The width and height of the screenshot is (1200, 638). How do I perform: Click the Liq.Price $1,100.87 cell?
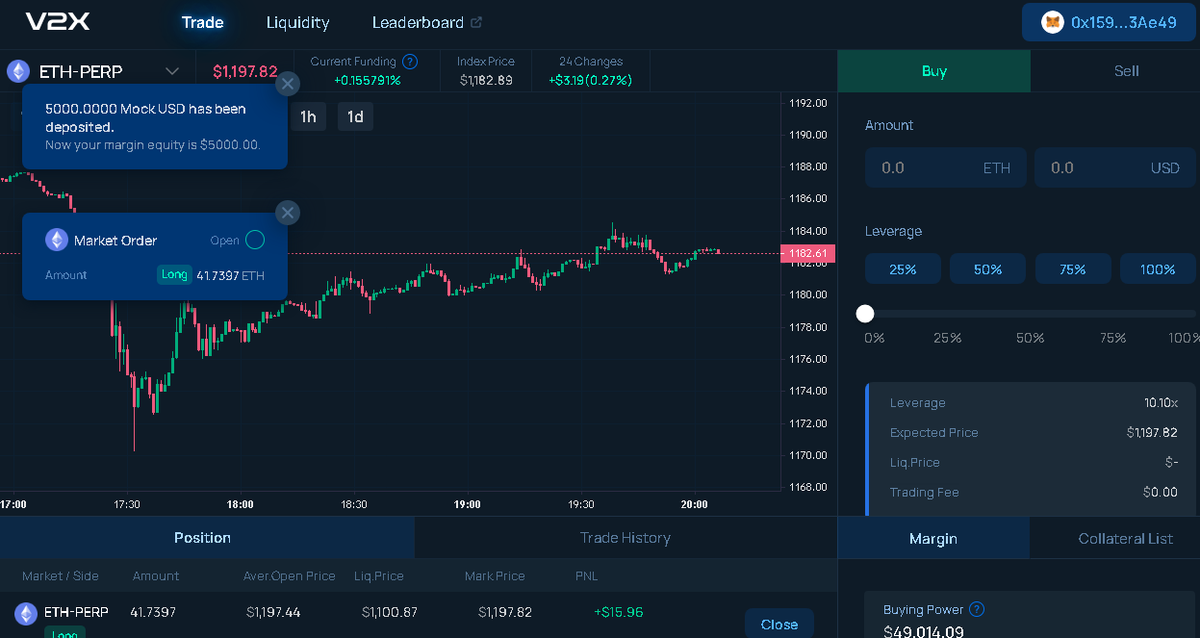pos(390,612)
